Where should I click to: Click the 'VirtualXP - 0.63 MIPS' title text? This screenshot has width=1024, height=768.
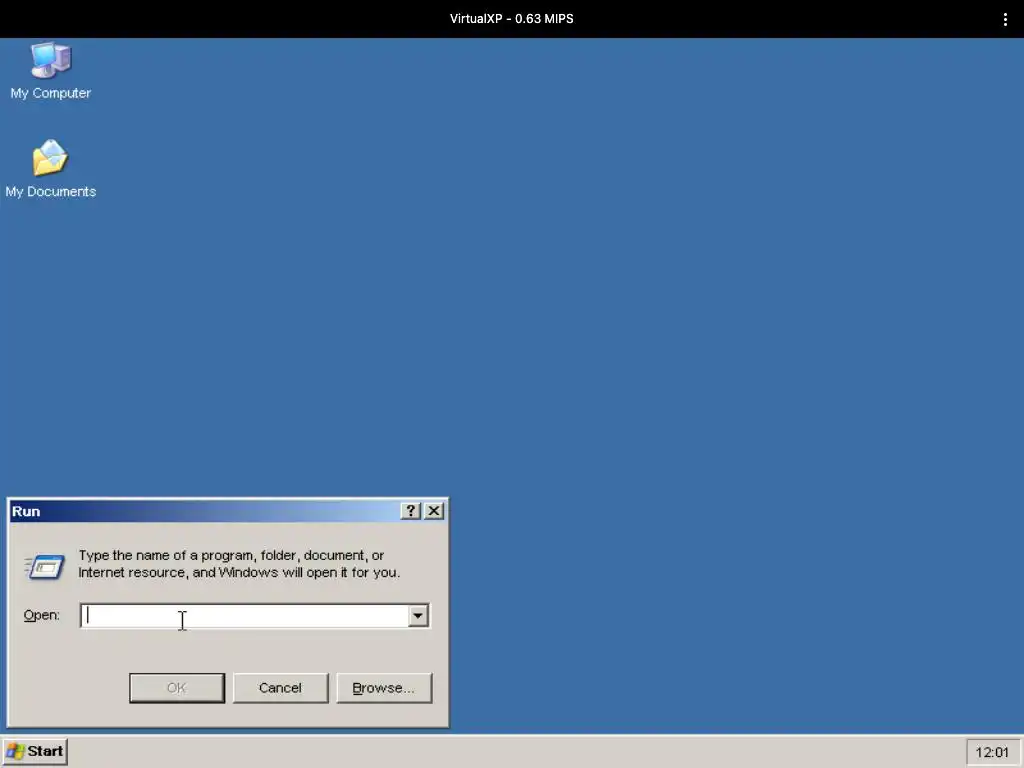[x=511, y=19]
